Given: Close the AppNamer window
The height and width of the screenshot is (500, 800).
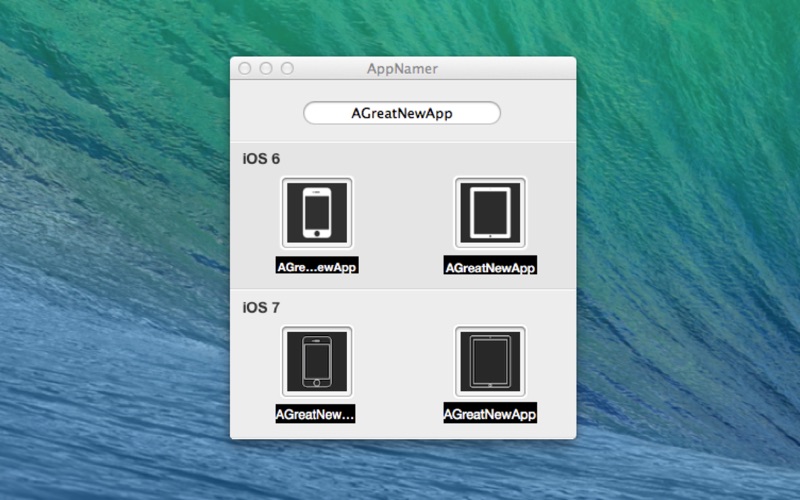Looking at the screenshot, I should point(245,68).
